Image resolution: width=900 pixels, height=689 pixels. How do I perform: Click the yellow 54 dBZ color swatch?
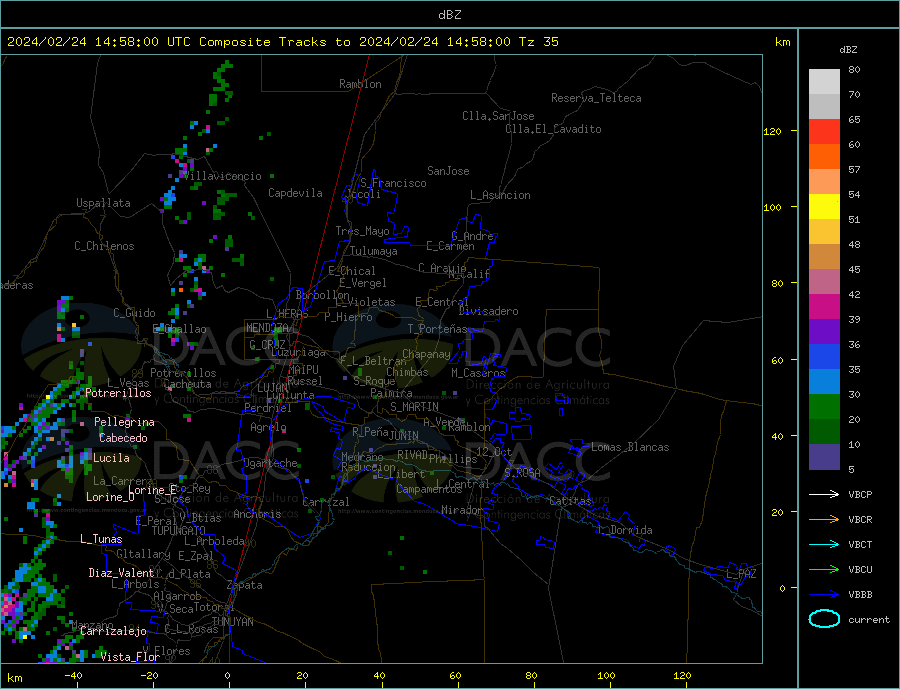[x=824, y=207]
